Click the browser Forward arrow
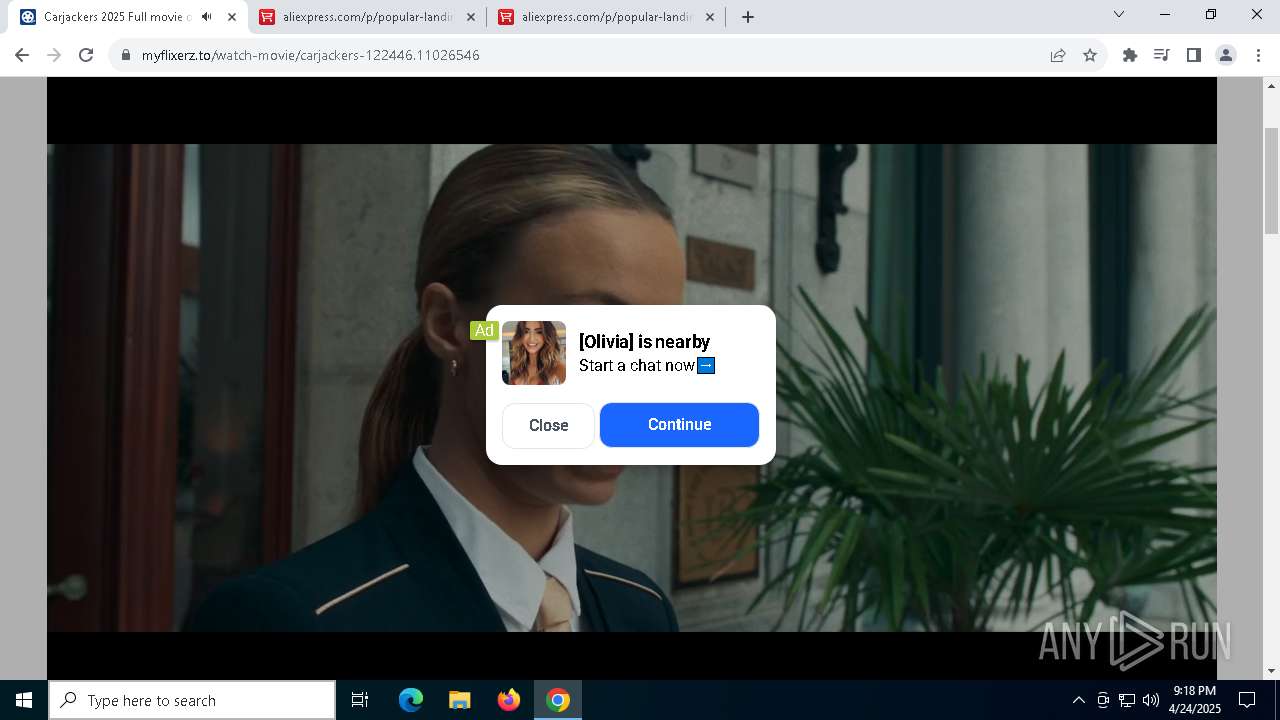Image resolution: width=1280 pixels, height=720 pixels. 54,55
